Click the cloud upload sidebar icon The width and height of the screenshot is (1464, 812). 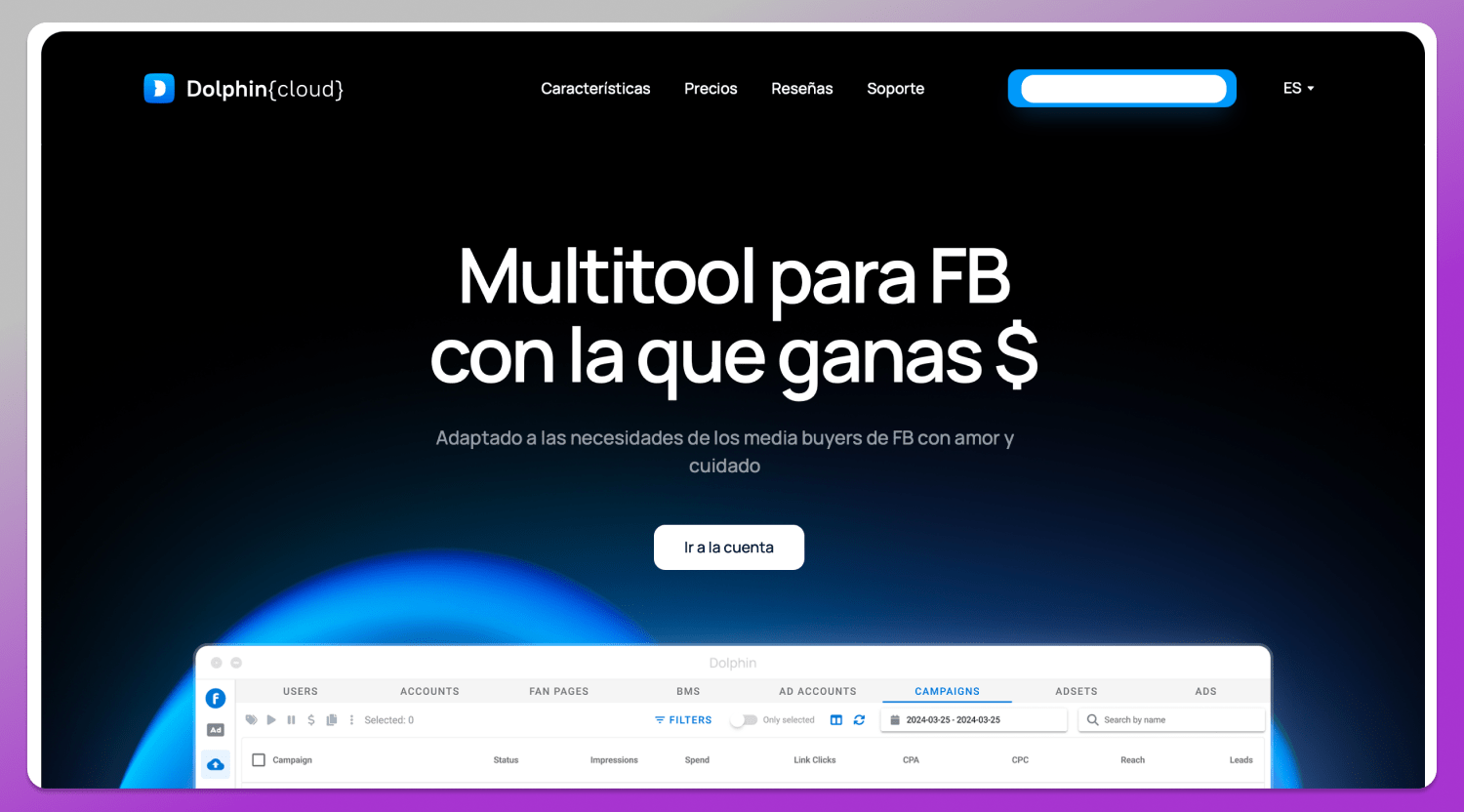pyautogui.click(x=216, y=764)
